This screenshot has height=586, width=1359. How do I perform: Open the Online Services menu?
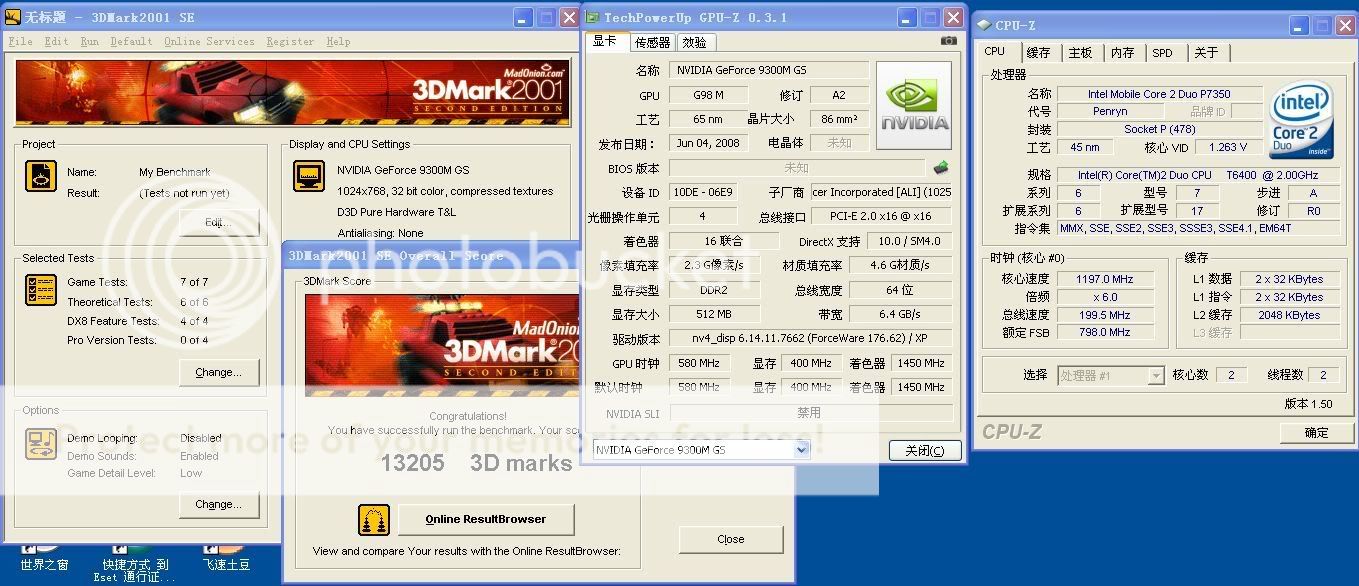coord(209,41)
